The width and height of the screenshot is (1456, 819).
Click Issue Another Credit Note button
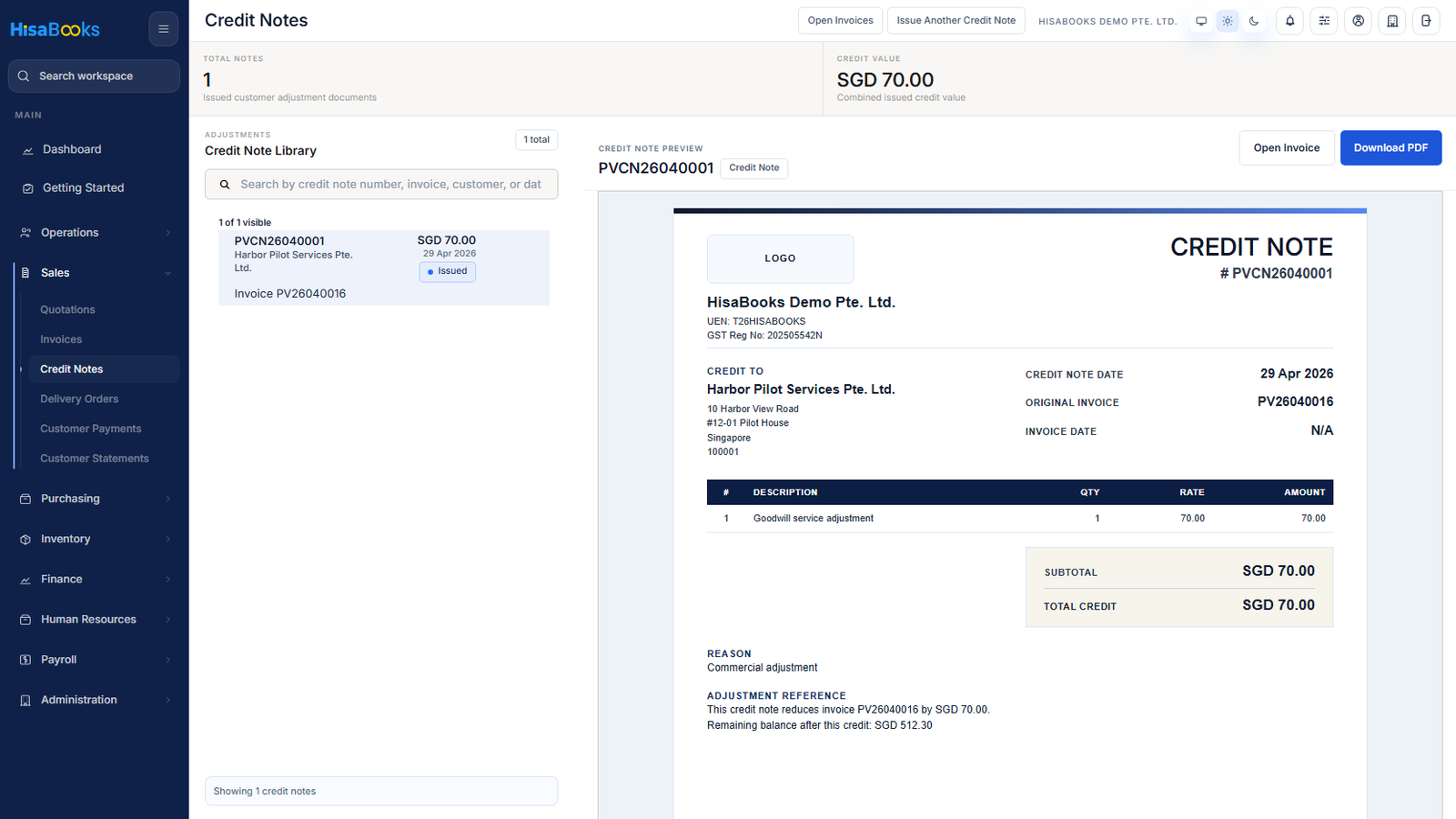point(956,21)
